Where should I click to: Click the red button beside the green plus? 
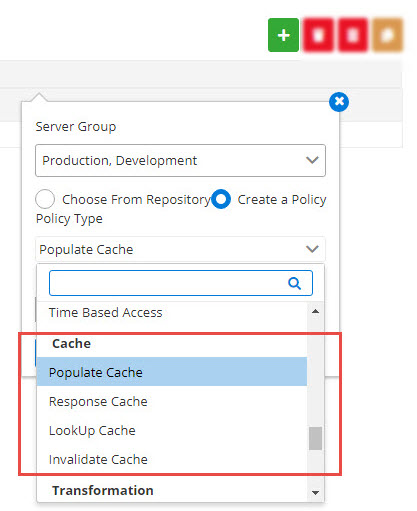click(318, 35)
